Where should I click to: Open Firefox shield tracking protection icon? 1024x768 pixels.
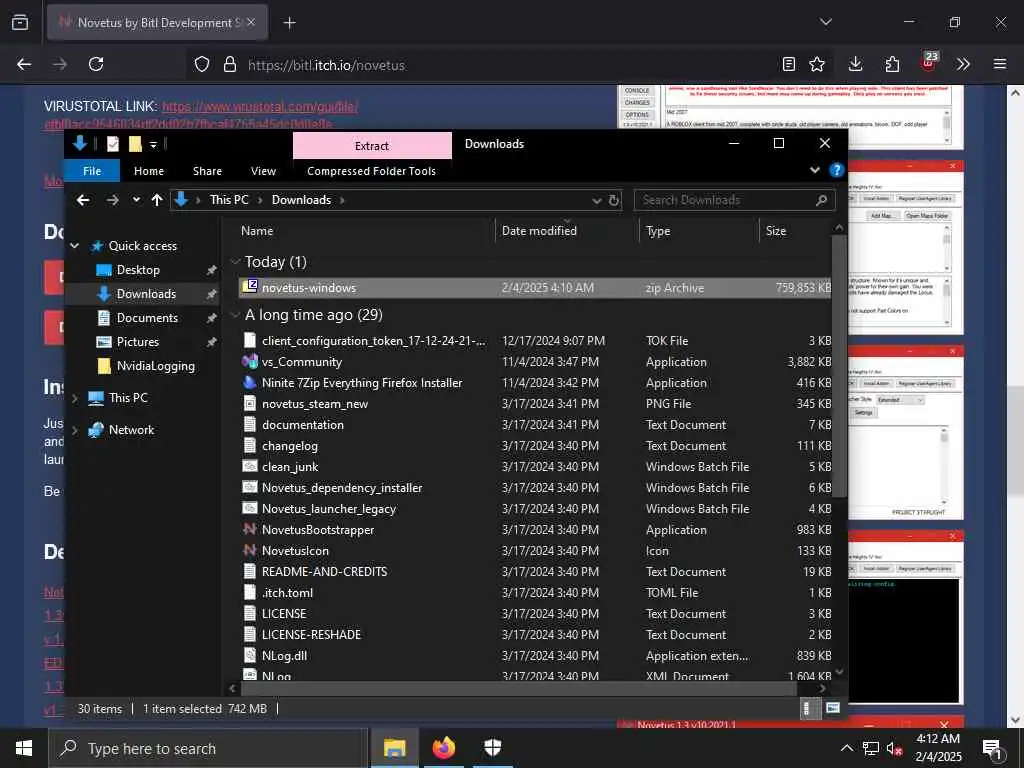[202, 64]
